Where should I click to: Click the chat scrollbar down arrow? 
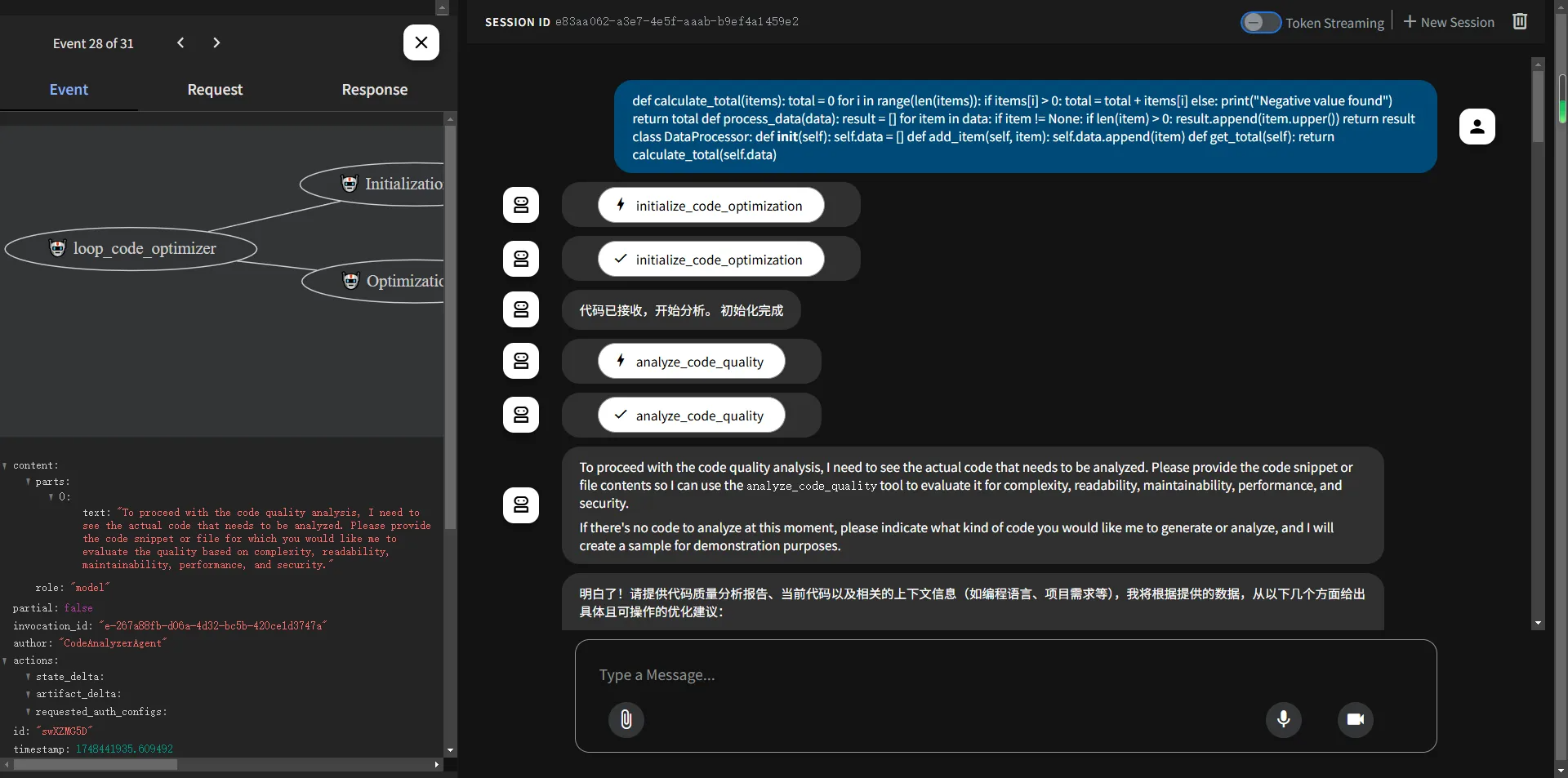tap(1538, 623)
